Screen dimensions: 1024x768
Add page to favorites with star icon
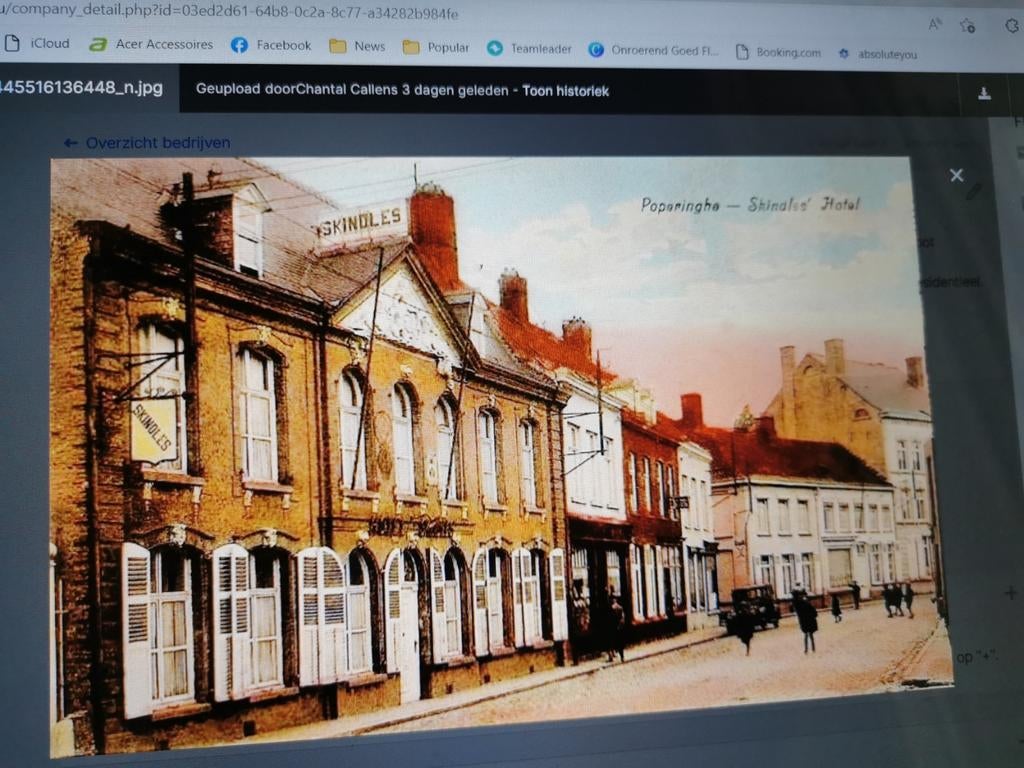coord(967,25)
